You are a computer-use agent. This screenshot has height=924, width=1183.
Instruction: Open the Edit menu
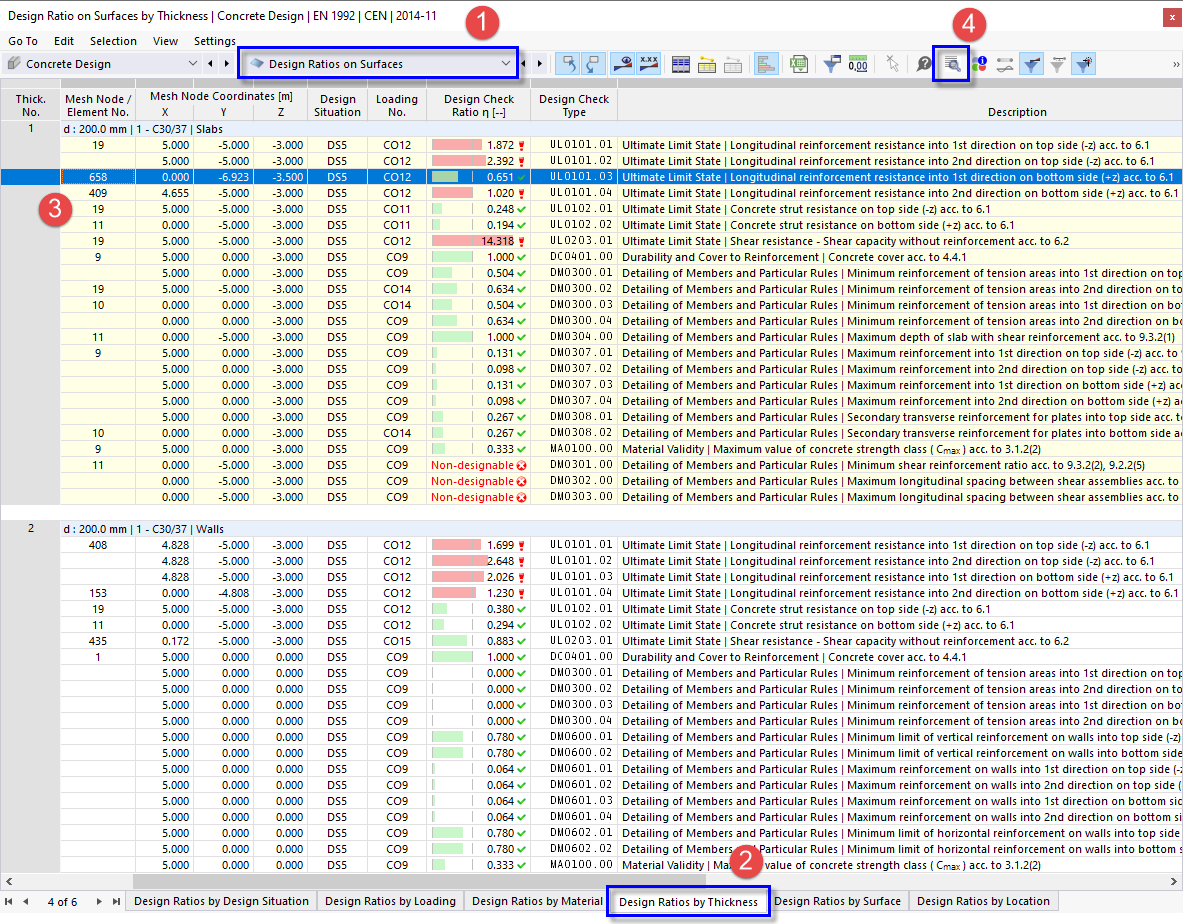pos(63,41)
